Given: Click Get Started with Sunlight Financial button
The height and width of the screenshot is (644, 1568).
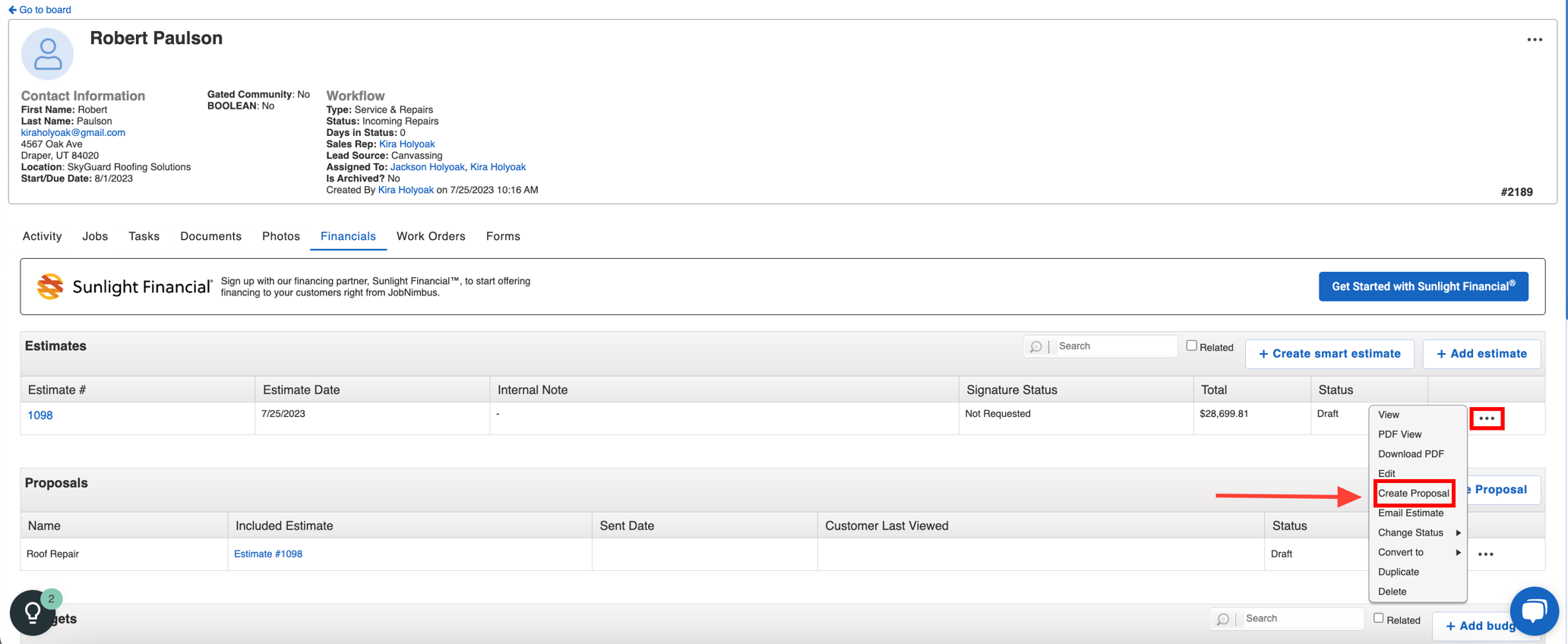Looking at the screenshot, I should tap(1423, 286).
